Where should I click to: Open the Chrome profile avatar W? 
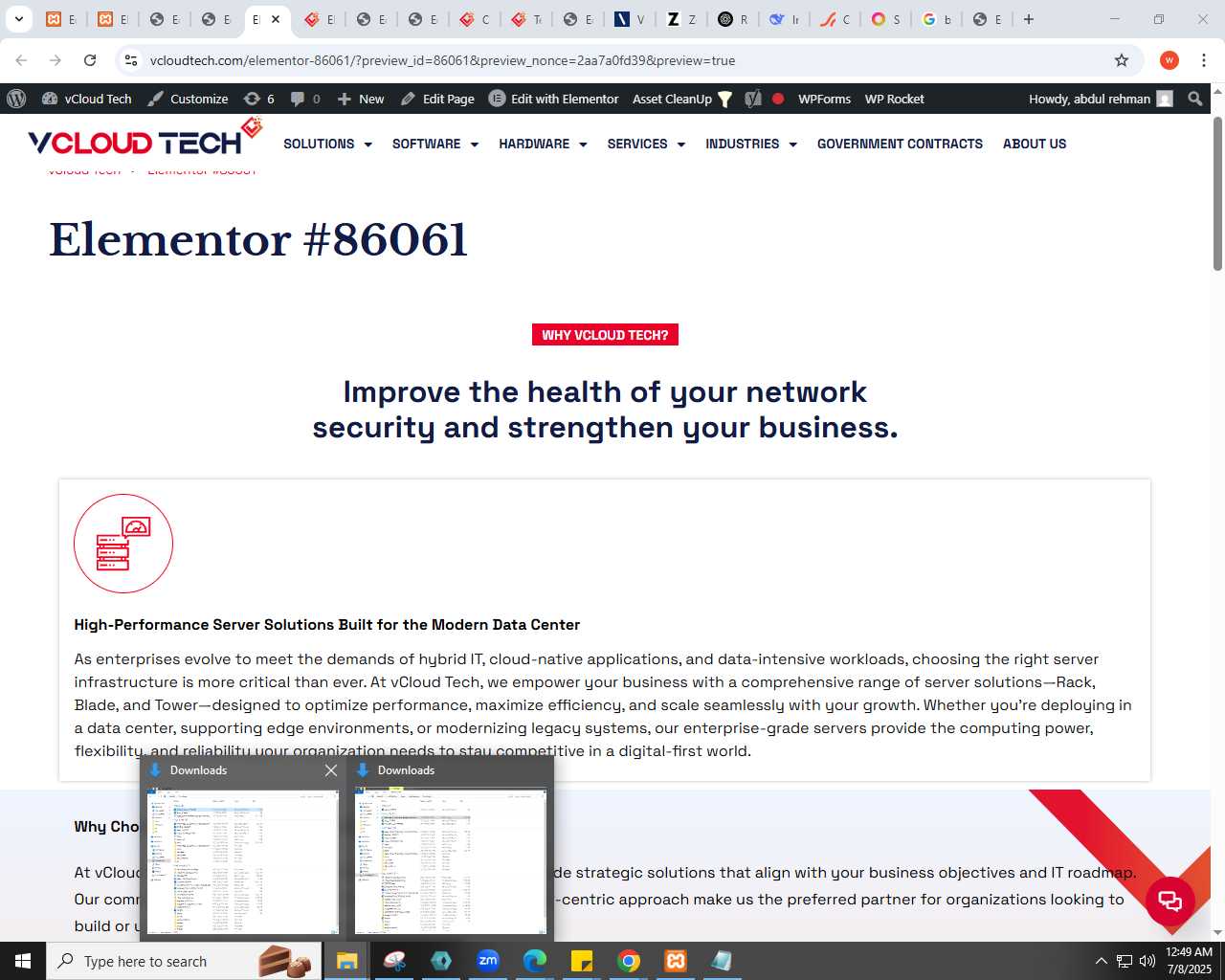tap(1169, 60)
